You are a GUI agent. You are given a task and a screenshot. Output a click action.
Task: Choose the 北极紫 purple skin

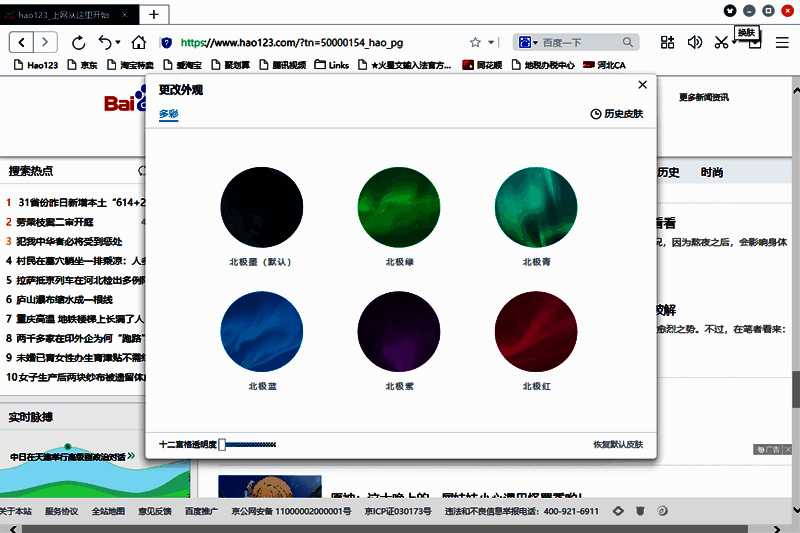point(399,332)
